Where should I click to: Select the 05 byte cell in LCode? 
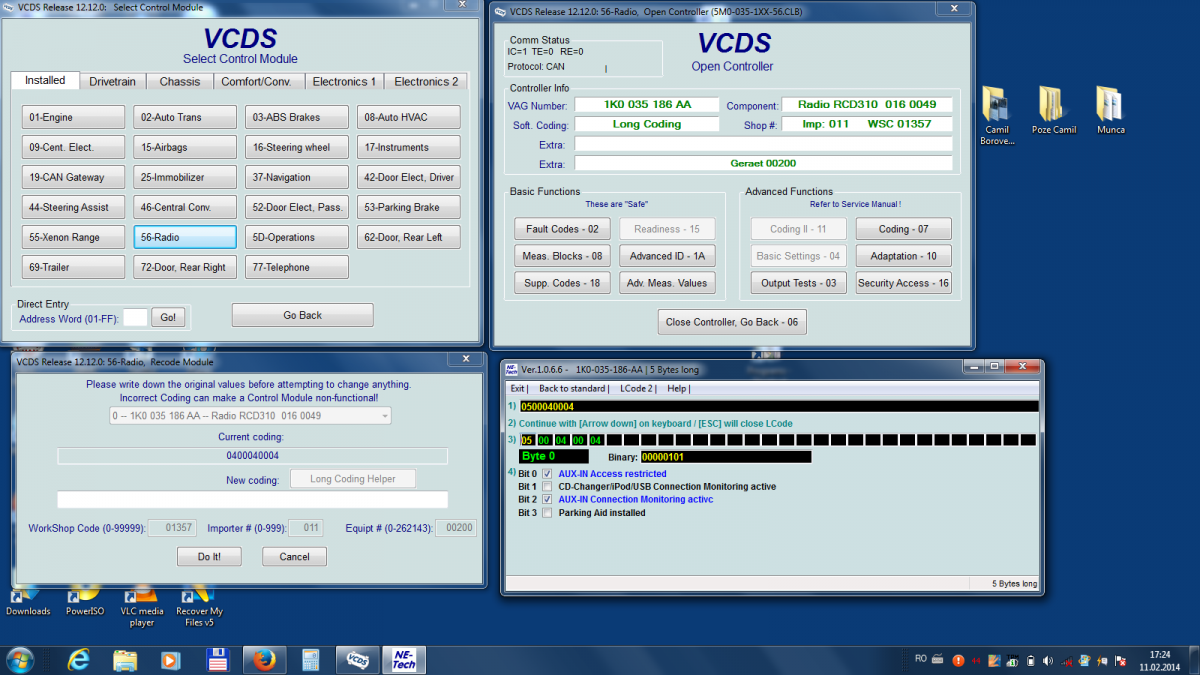coord(527,440)
